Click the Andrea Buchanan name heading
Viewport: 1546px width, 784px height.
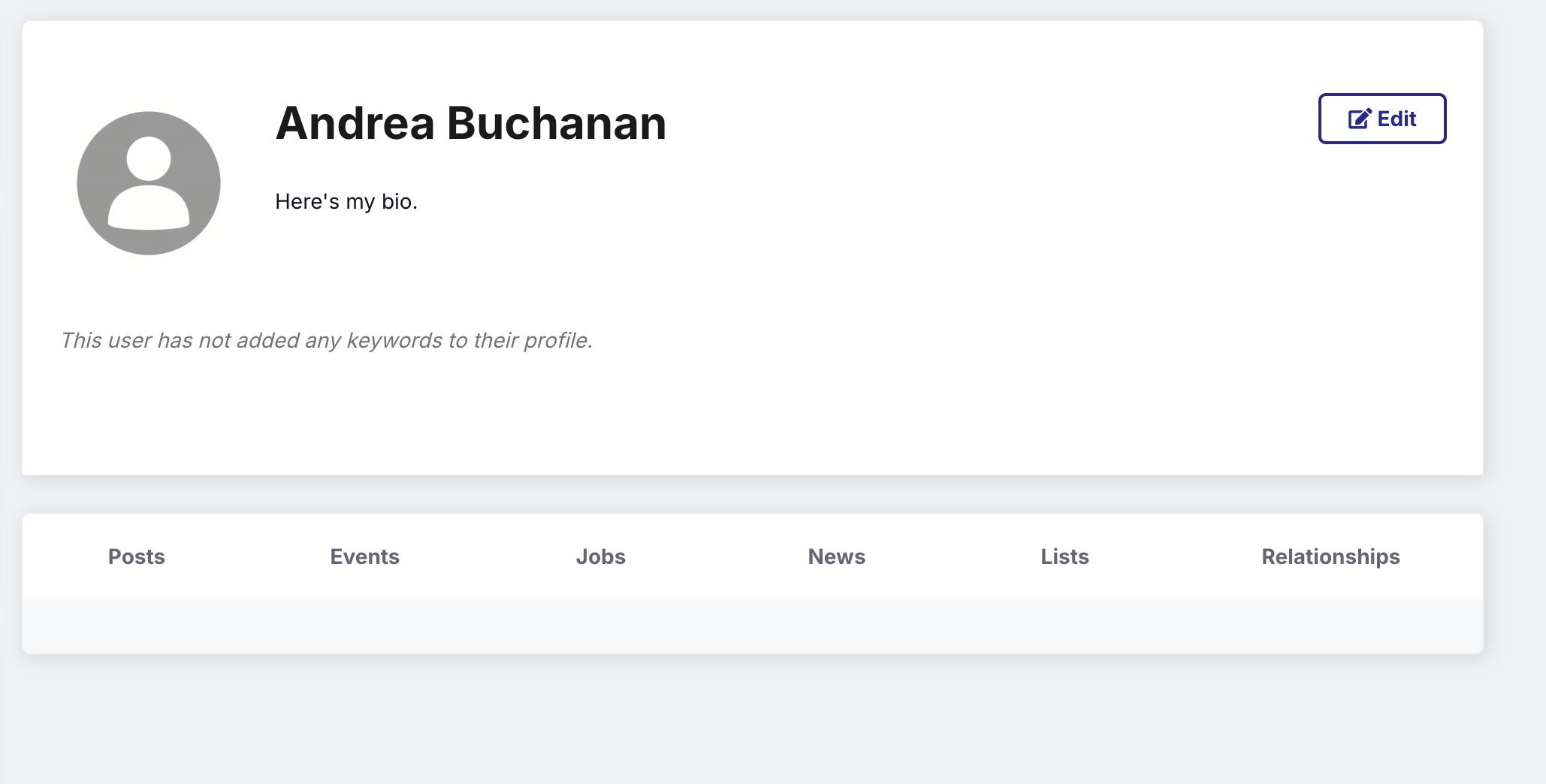[471, 123]
